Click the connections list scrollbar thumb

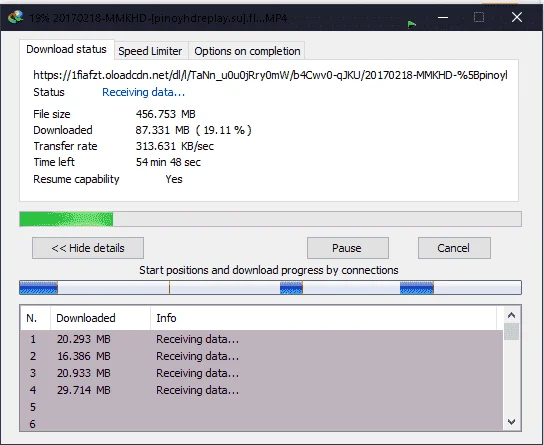[511, 332]
